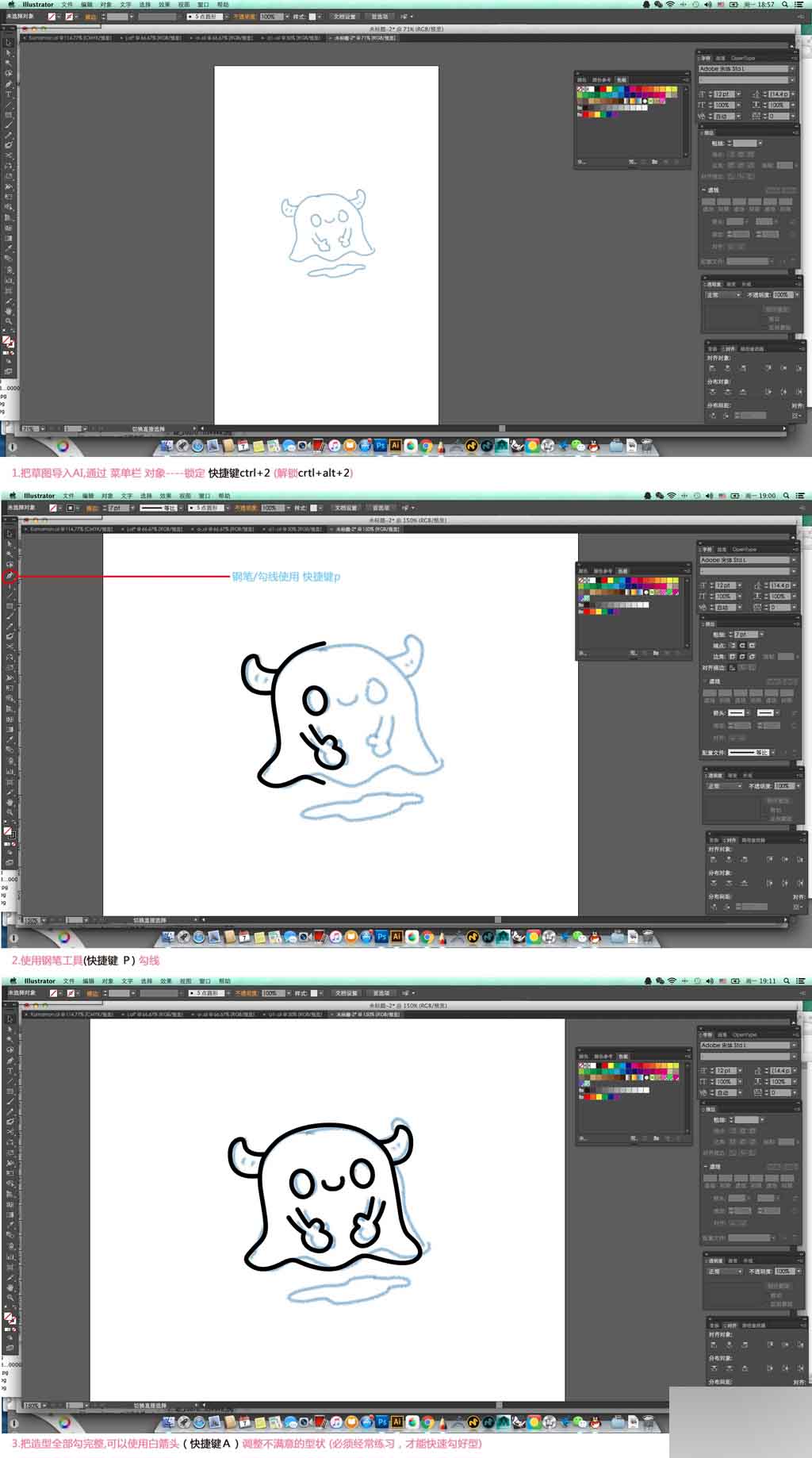812x1458 pixels.
Task: Switch to 色板 swatches tab, top screenshot
Action: coord(621,80)
